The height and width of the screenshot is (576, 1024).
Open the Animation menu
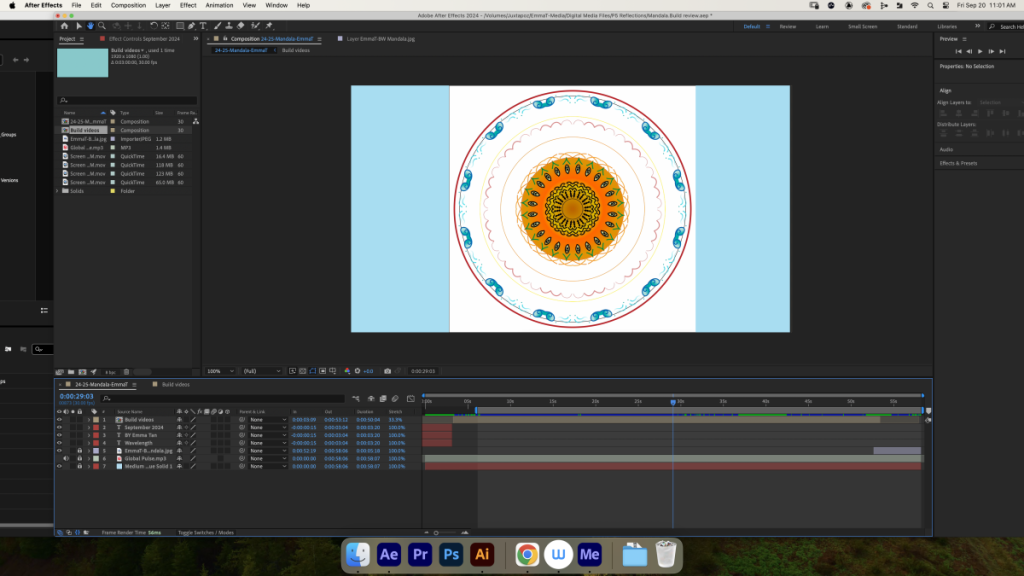[219, 5]
